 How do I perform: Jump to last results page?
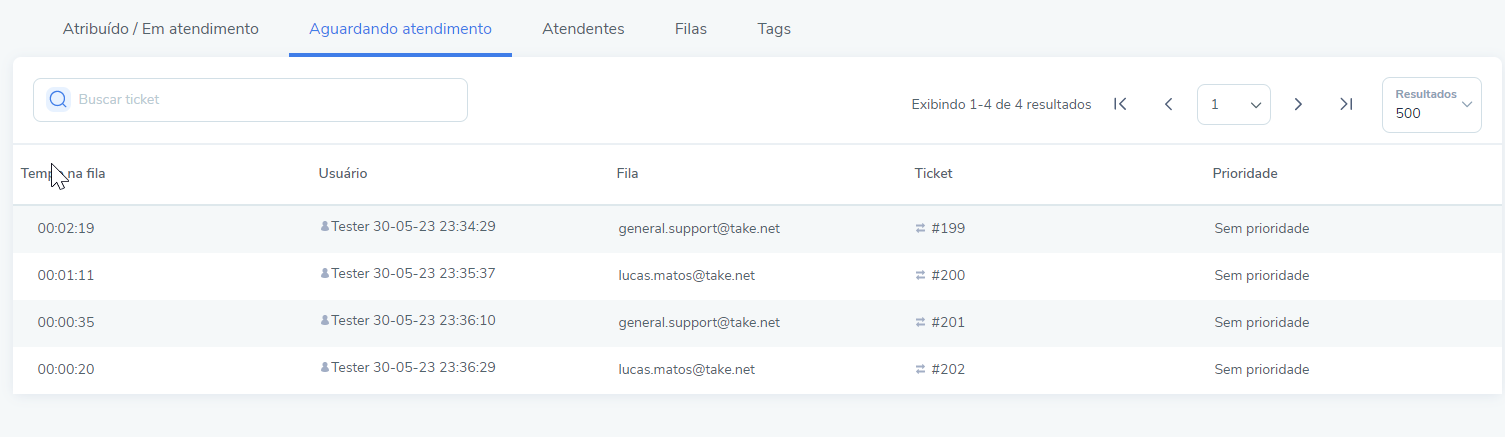coord(1346,104)
